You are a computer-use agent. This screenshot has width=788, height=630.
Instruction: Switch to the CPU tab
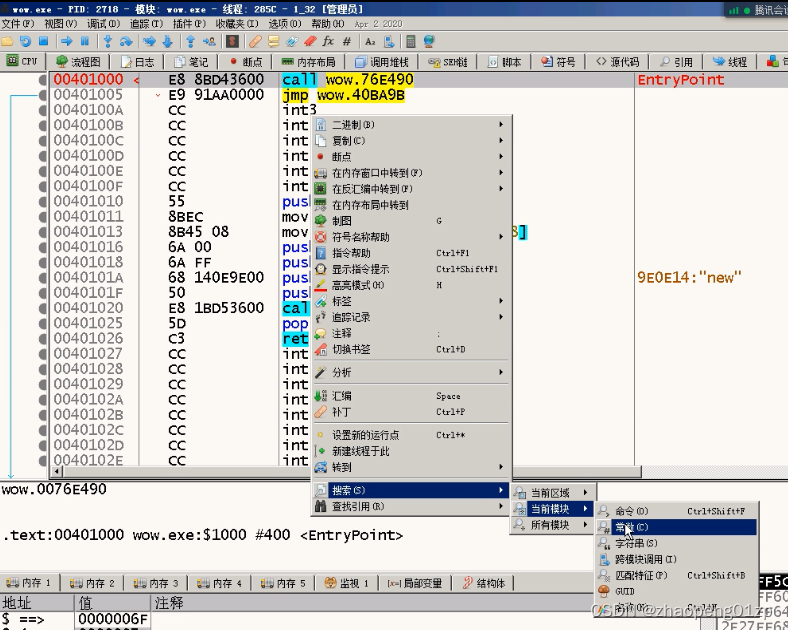click(x=22, y=61)
